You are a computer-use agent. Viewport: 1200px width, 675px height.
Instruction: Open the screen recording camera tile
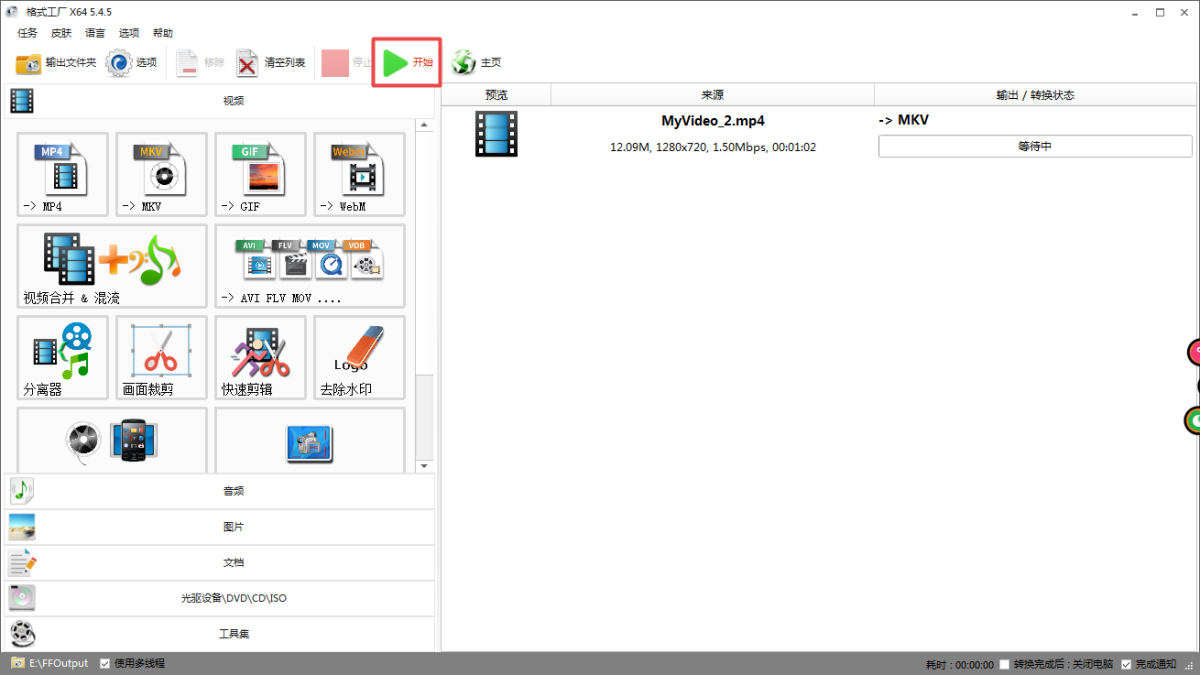[310, 440]
